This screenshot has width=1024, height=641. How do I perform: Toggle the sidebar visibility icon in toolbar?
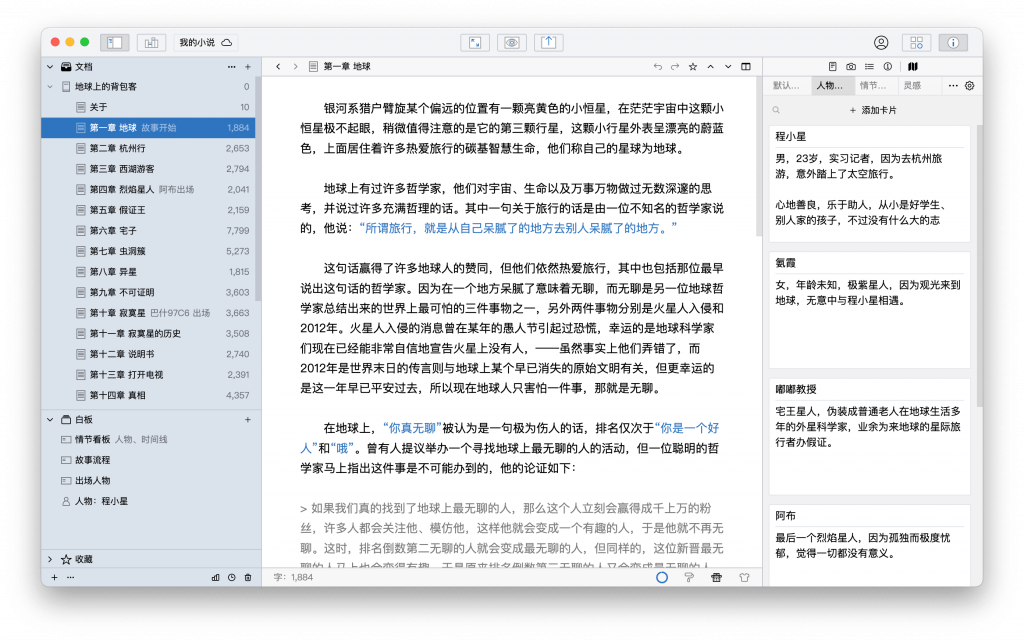(x=113, y=42)
